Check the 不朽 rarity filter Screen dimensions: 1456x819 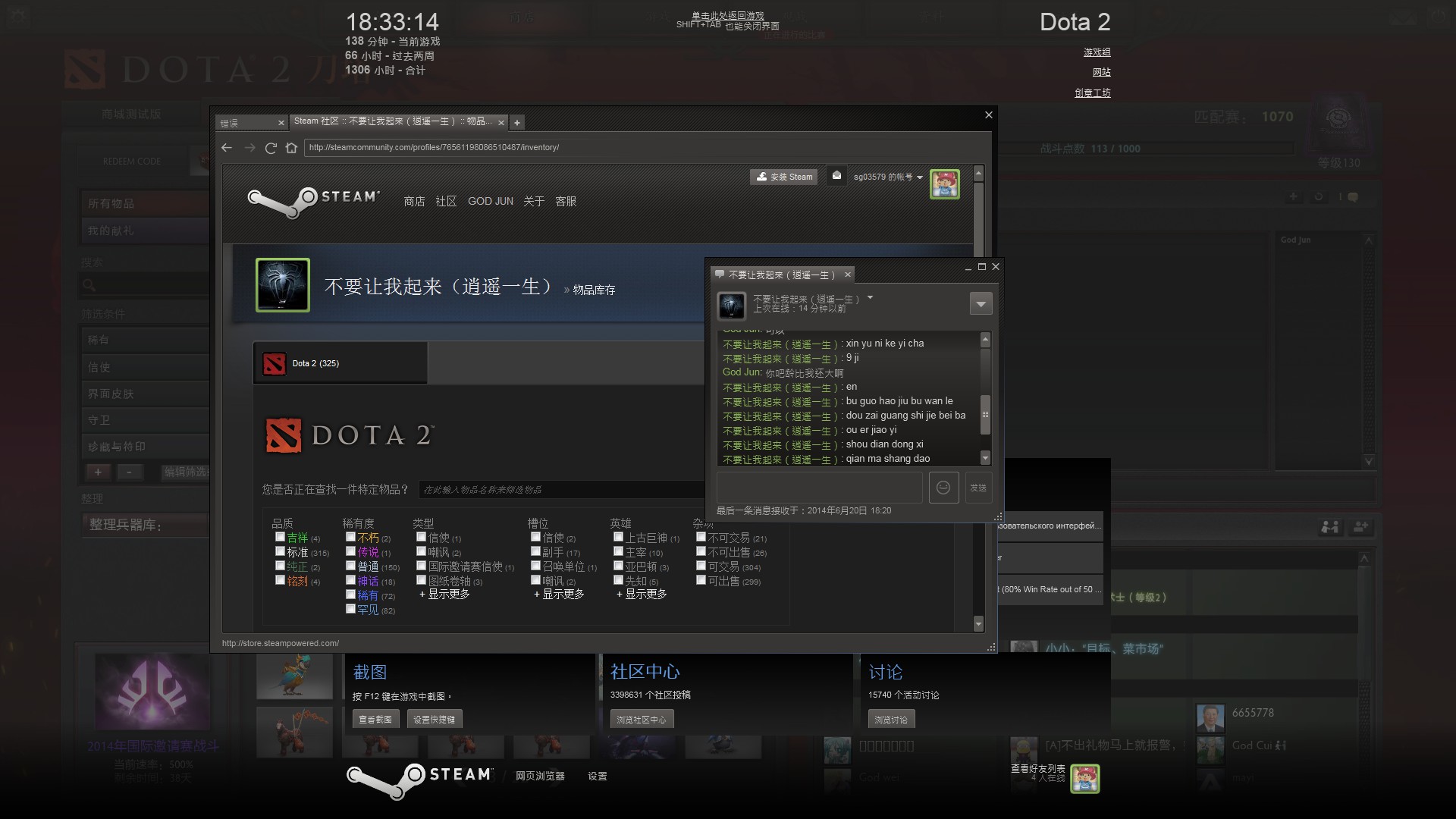[350, 537]
